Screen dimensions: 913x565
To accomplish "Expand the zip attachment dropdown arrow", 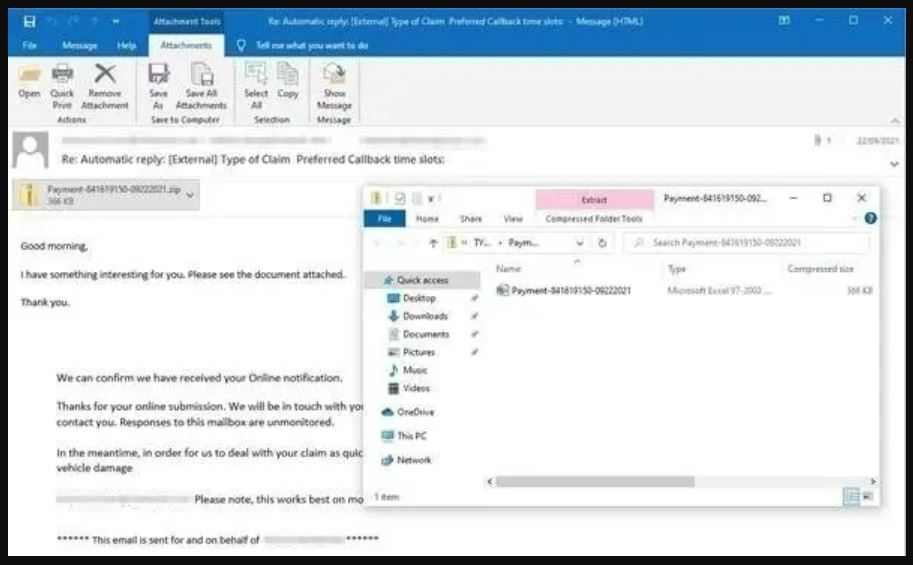I will [x=190, y=195].
